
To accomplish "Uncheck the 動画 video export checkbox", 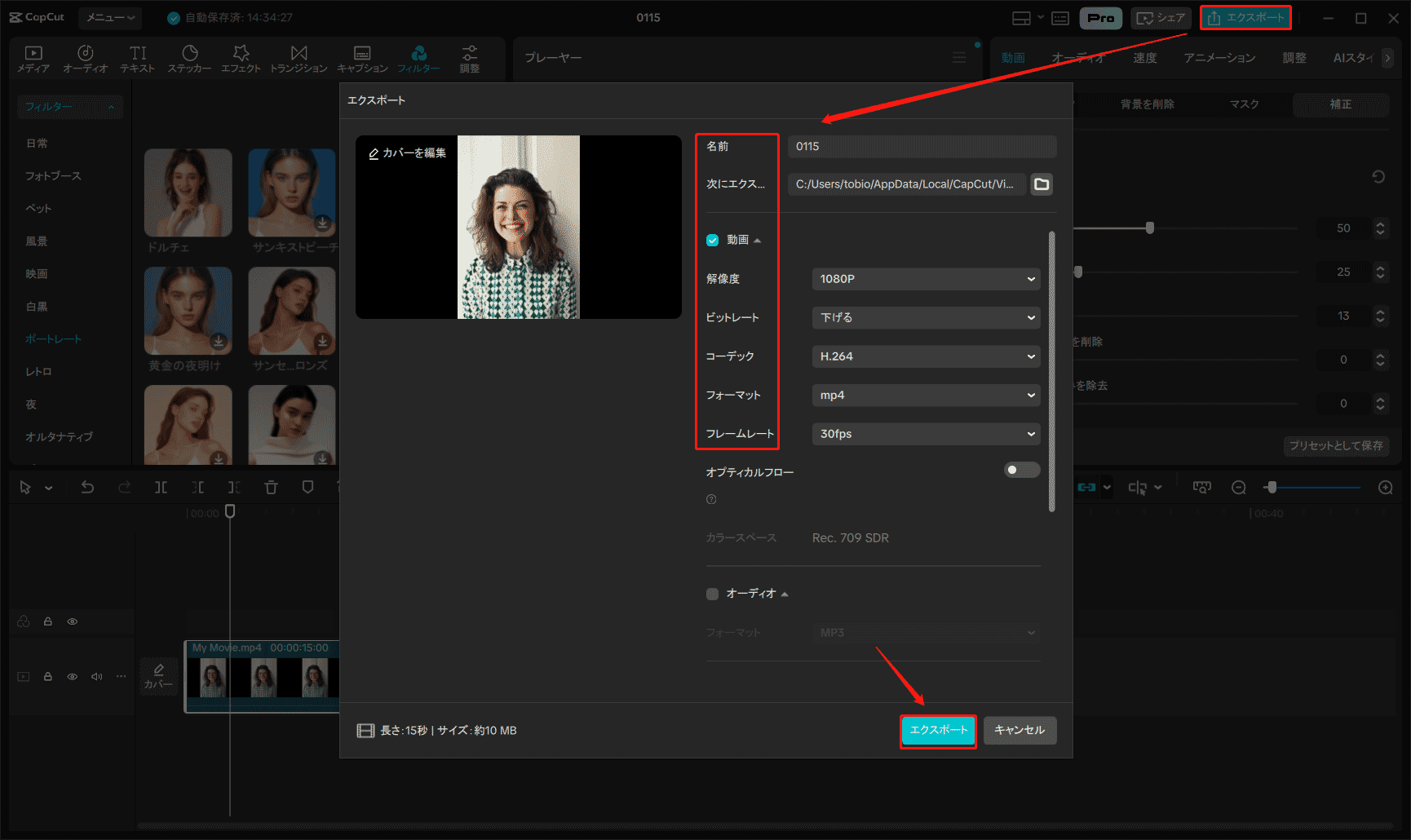I will (713, 240).
